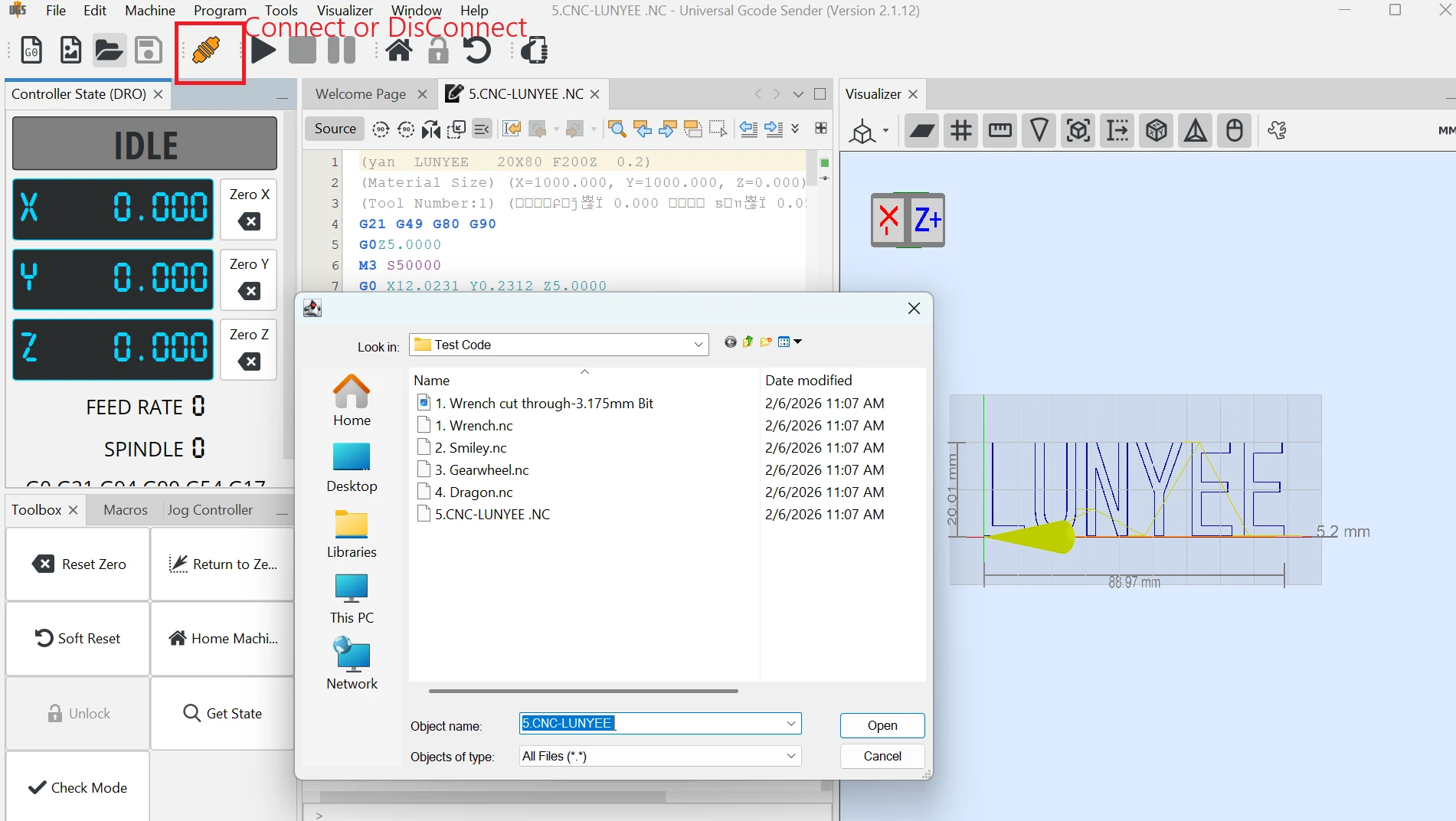Switch to the Jog Controller tab

tap(210, 510)
